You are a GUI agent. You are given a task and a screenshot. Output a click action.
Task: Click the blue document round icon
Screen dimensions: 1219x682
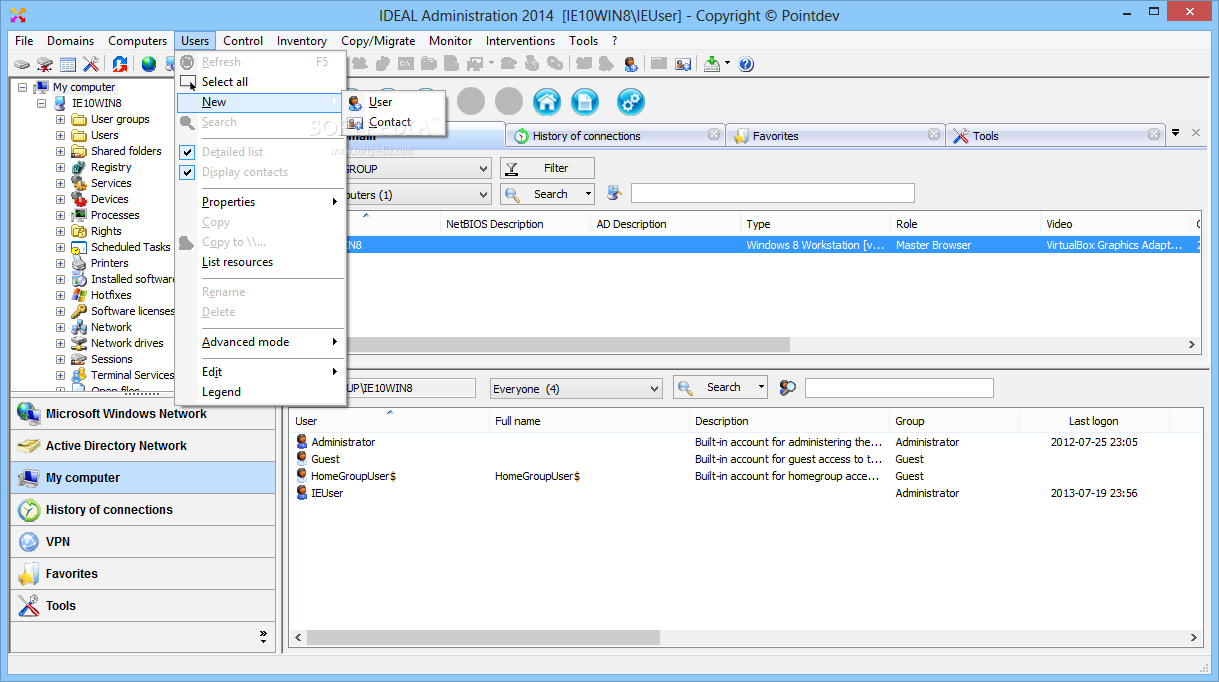(585, 101)
